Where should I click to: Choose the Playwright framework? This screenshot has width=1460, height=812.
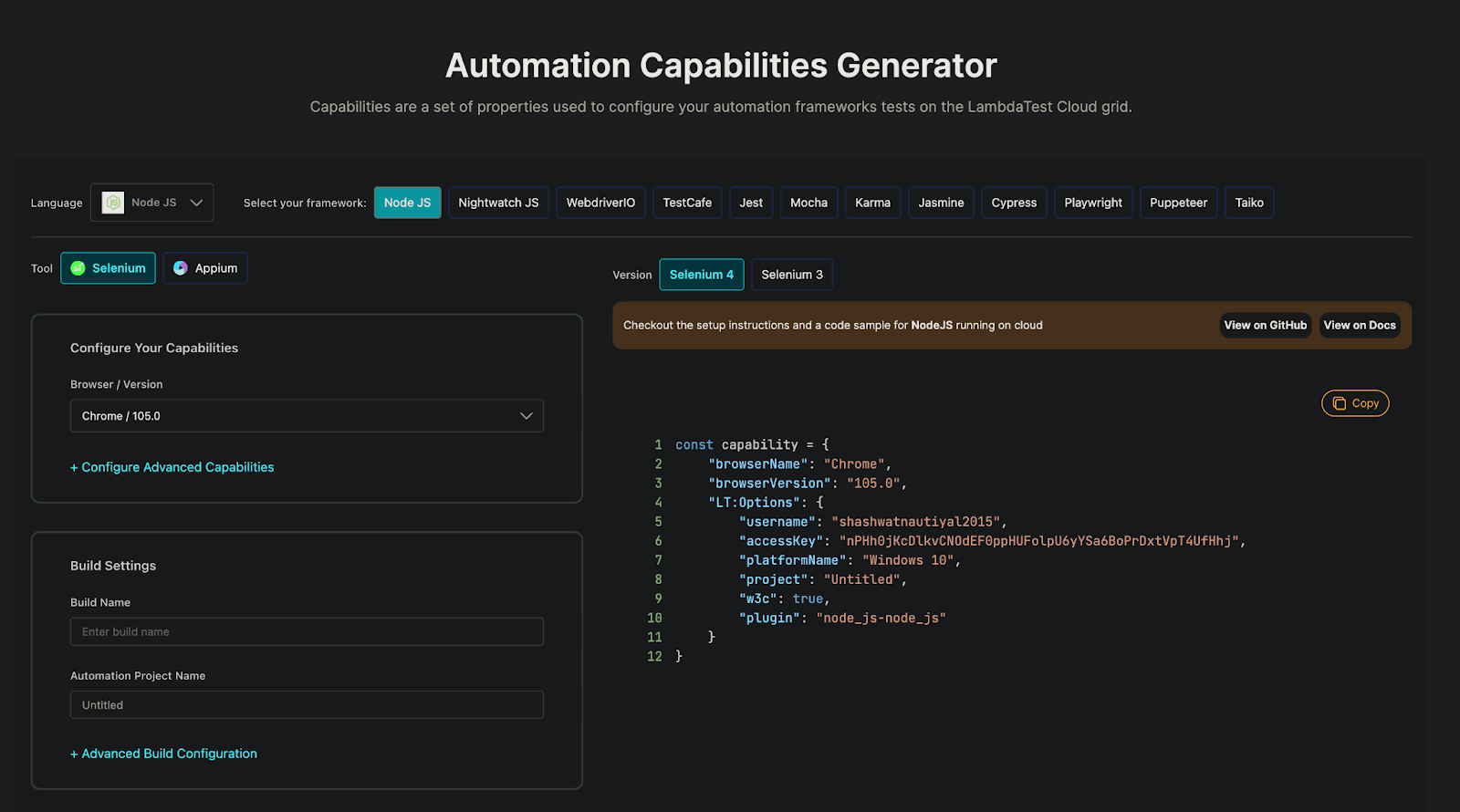(x=1093, y=203)
